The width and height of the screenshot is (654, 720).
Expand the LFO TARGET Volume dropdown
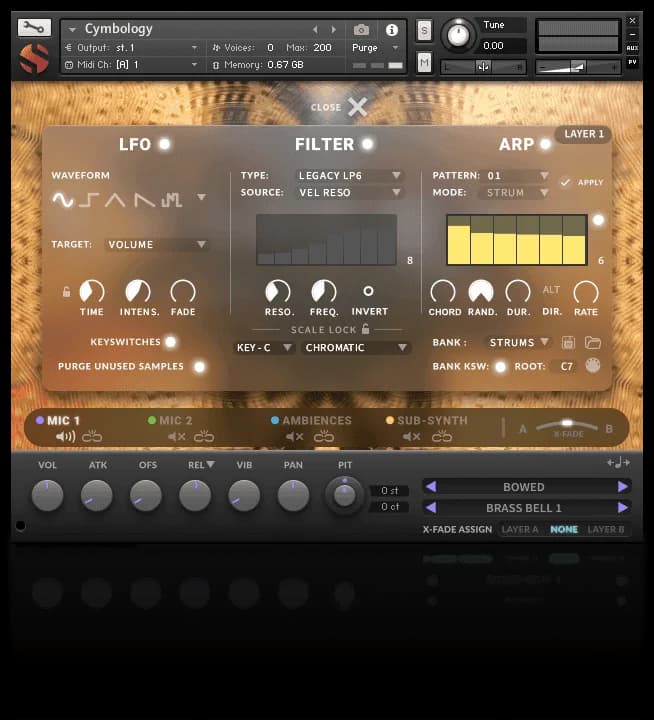tap(157, 244)
